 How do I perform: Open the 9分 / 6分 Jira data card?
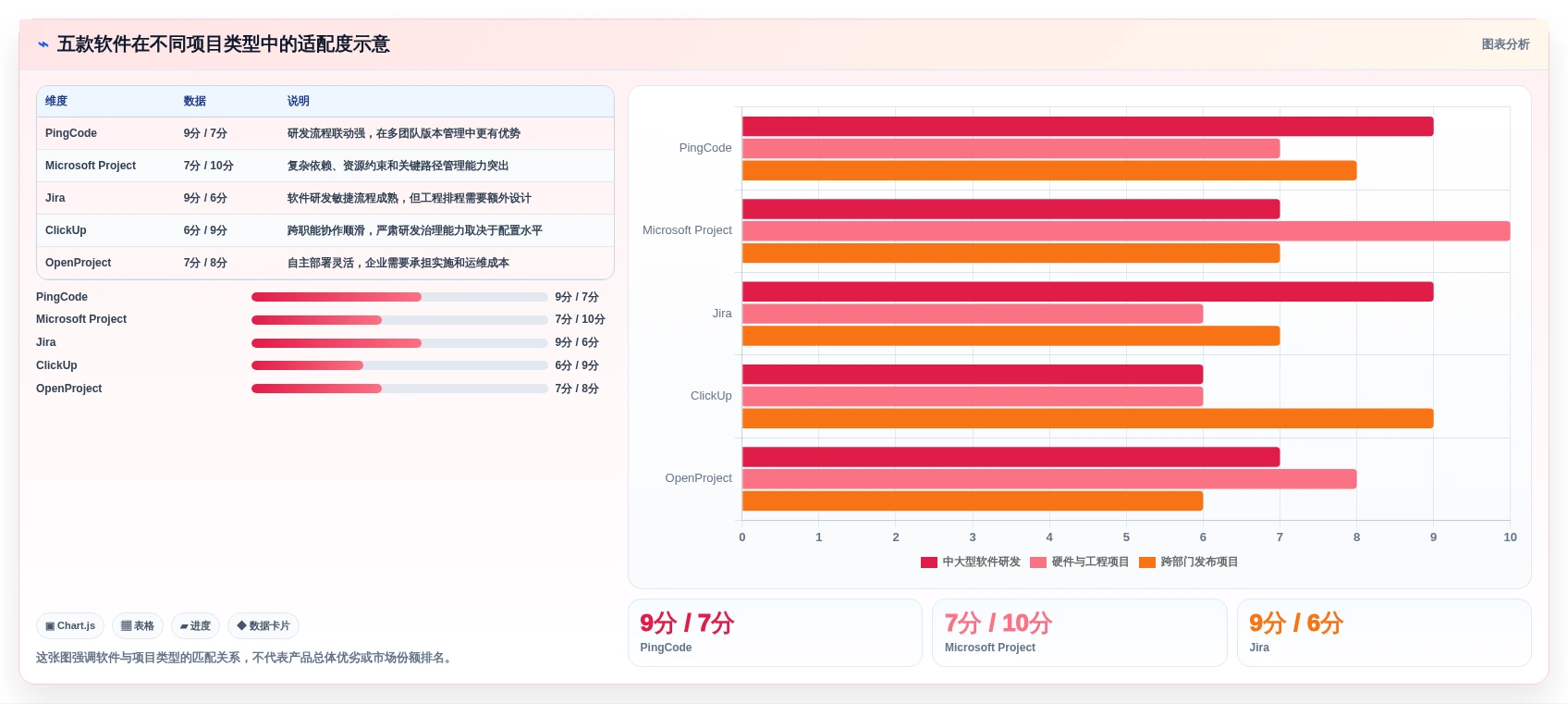click(1384, 633)
